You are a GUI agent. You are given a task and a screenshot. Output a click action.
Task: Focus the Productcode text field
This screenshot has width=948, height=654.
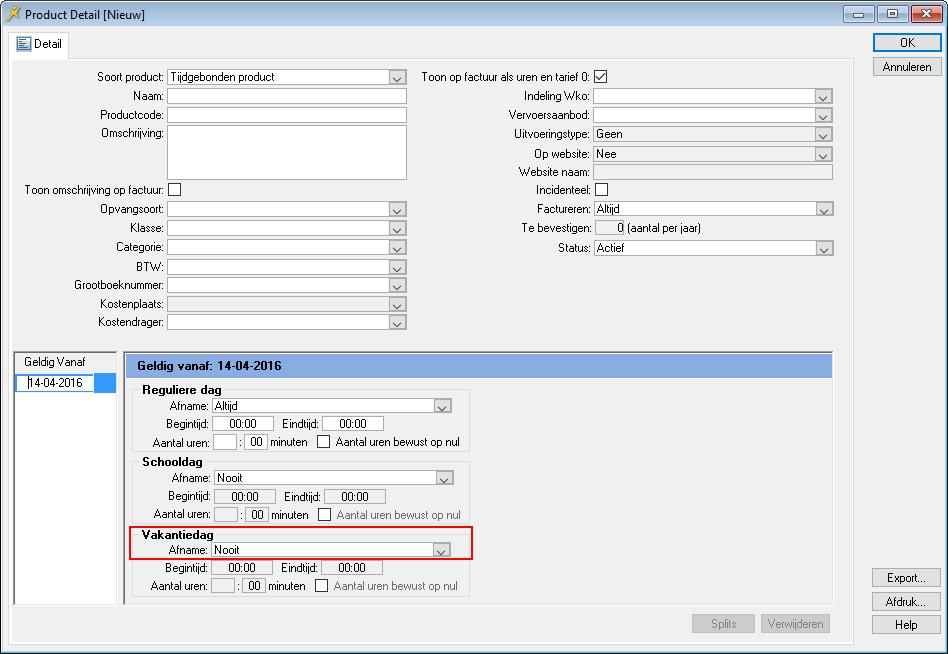(x=286, y=116)
